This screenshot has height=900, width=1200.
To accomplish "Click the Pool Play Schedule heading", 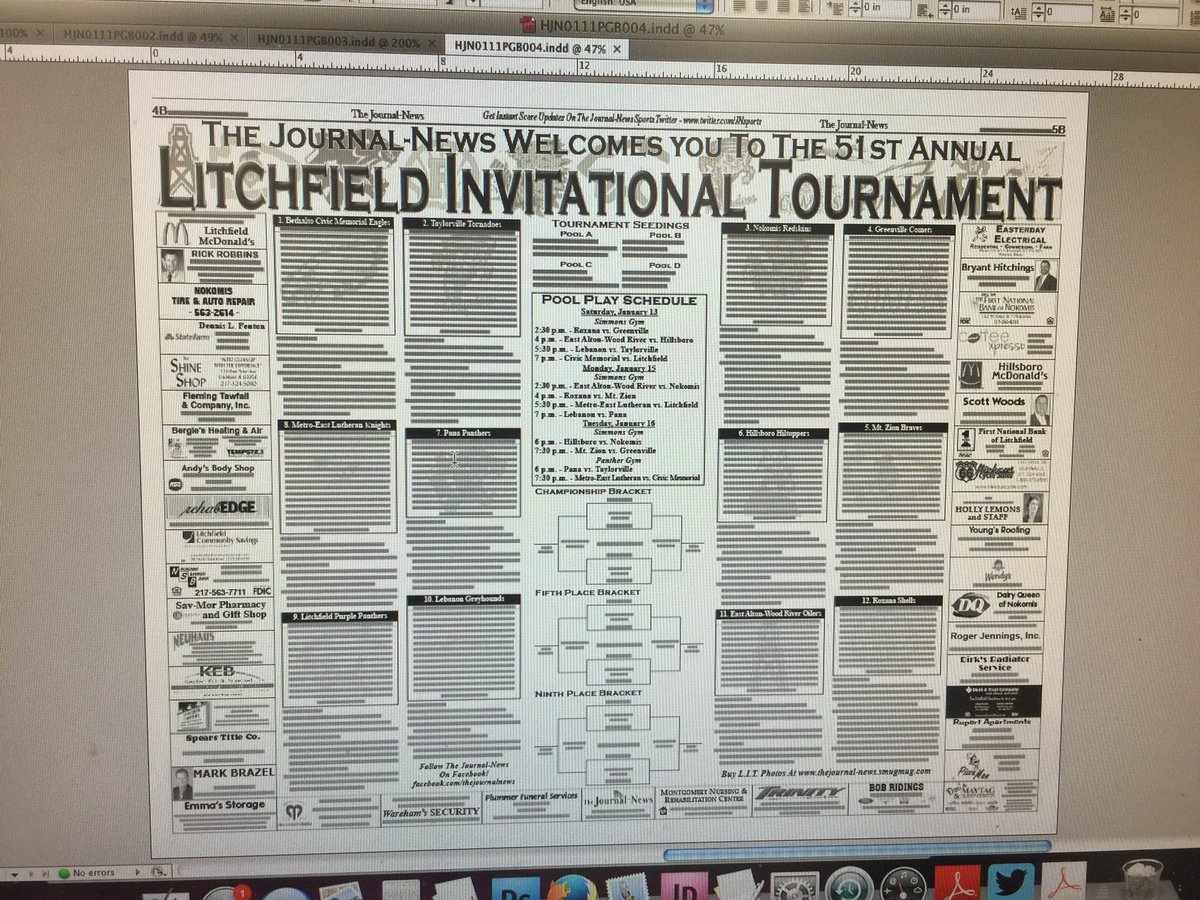I will click(x=618, y=300).
